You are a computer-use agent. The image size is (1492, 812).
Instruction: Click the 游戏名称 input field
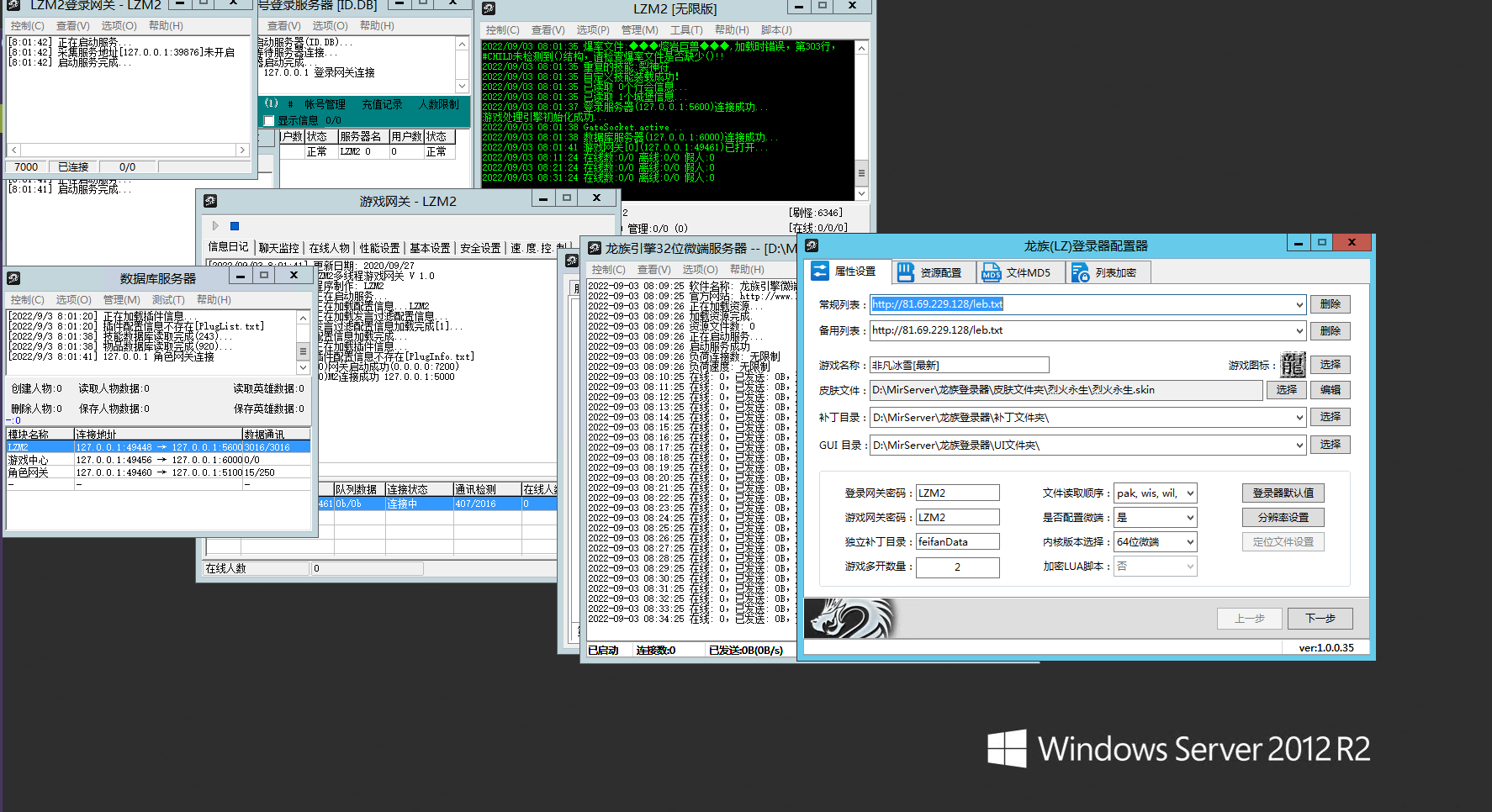(959, 365)
